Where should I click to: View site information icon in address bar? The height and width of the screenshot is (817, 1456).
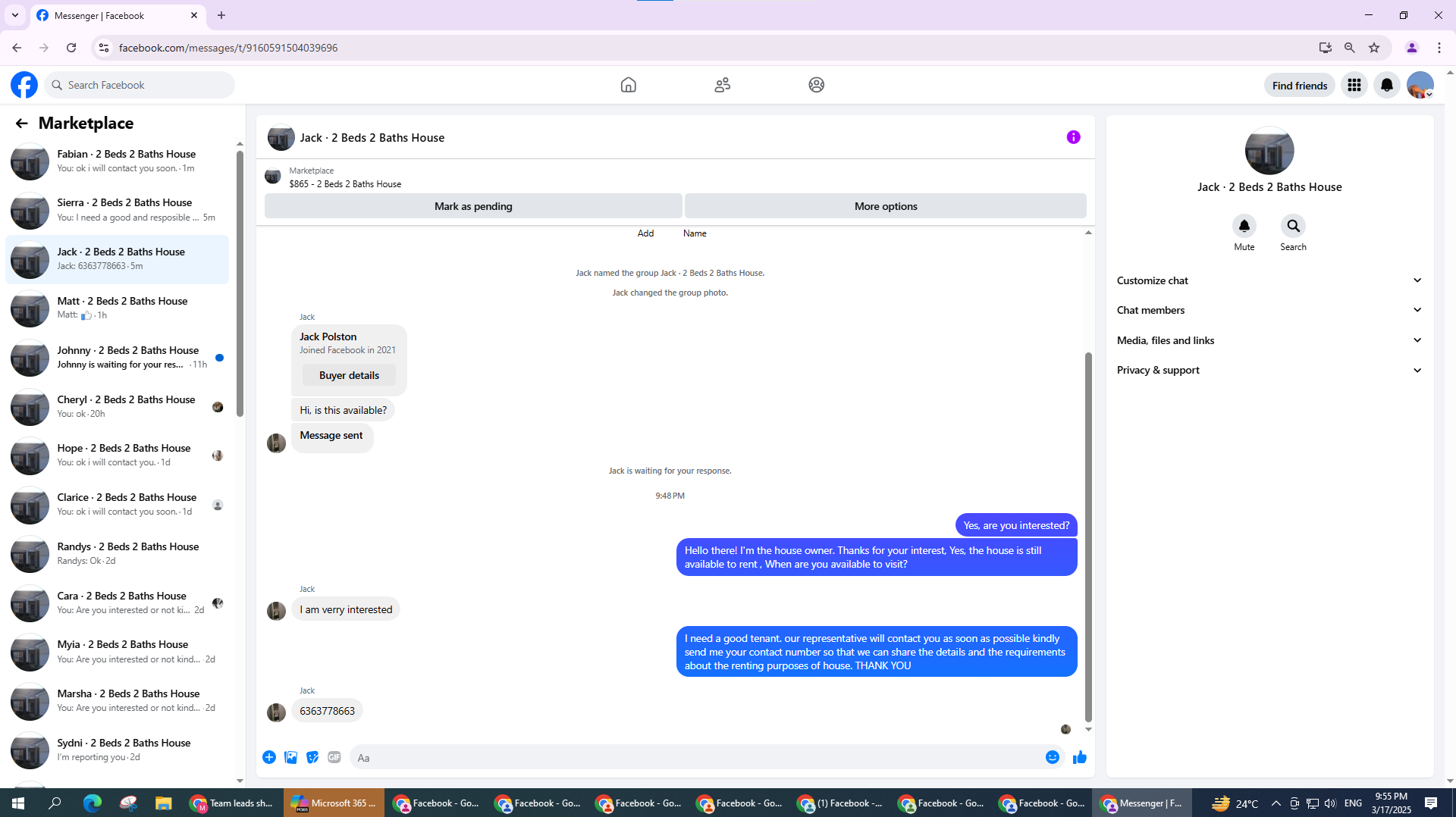click(x=104, y=48)
